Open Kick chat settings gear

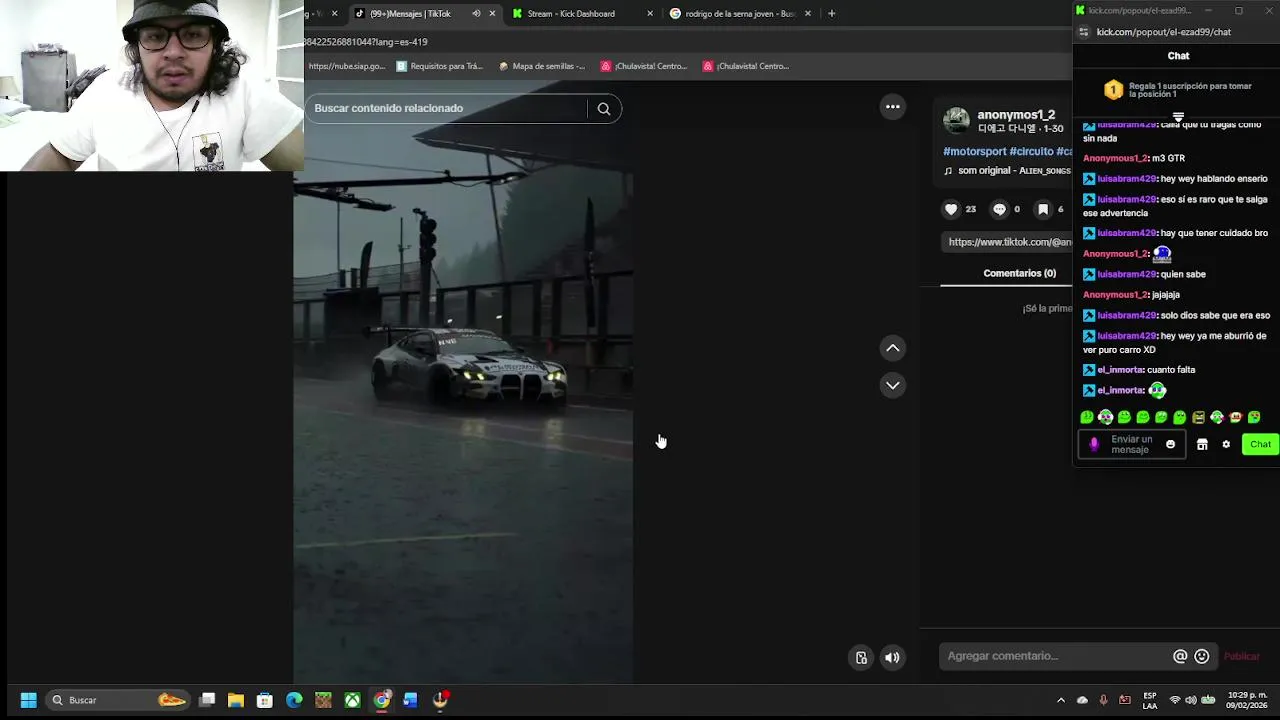click(1226, 445)
